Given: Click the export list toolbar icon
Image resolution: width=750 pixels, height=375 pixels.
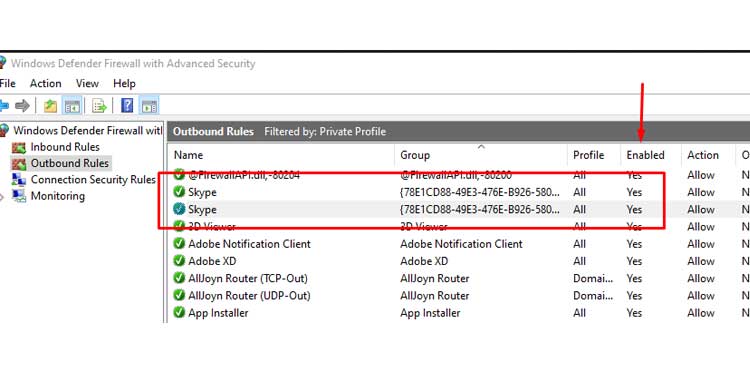Looking at the screenshot, I should pyautogui.click(x=99, y=106).
